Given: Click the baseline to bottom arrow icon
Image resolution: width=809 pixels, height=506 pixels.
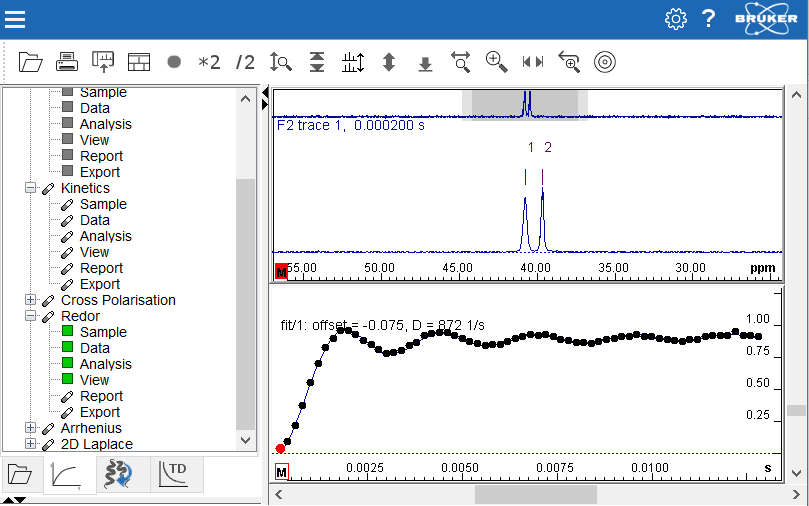Looking at the screenshot, I should [x=425, y=64].
